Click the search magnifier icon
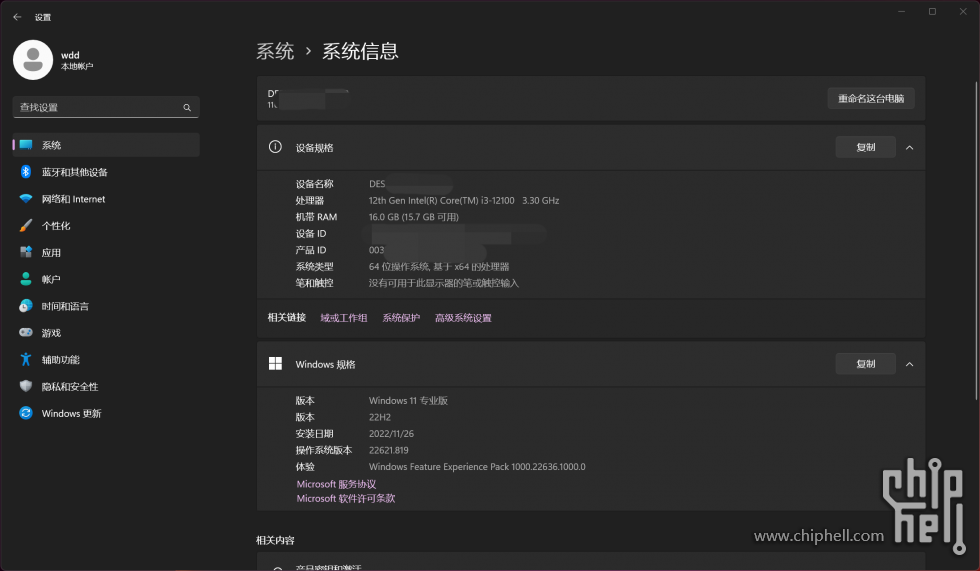Image resolution: width=980 pixels, height=571 pixels. pyautogui.click(x=187, y=107)
